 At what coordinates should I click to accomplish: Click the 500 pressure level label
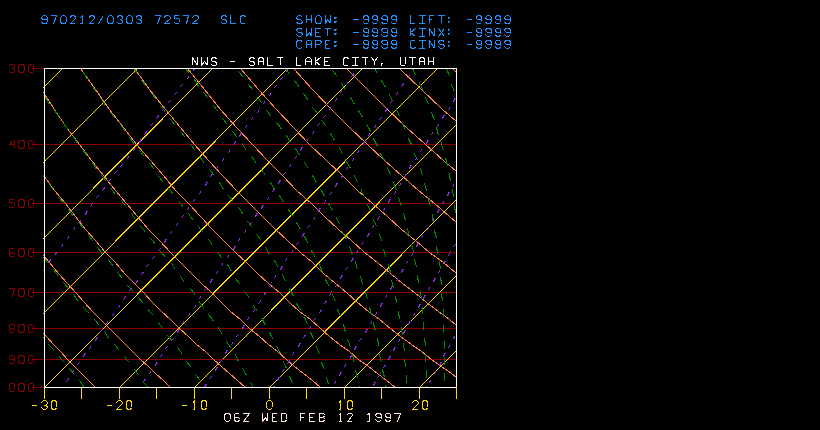click(x=22, y=204)
